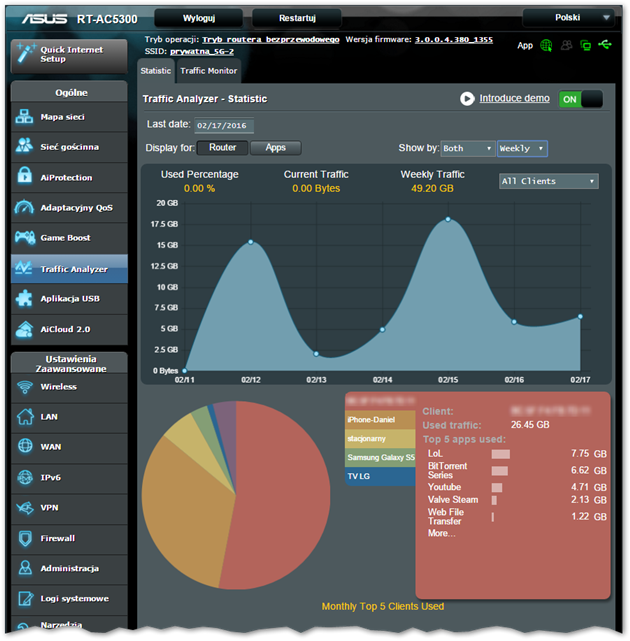Click the Restartuj reboot button
The image size is (630, 641).
[x=297, y=18]
